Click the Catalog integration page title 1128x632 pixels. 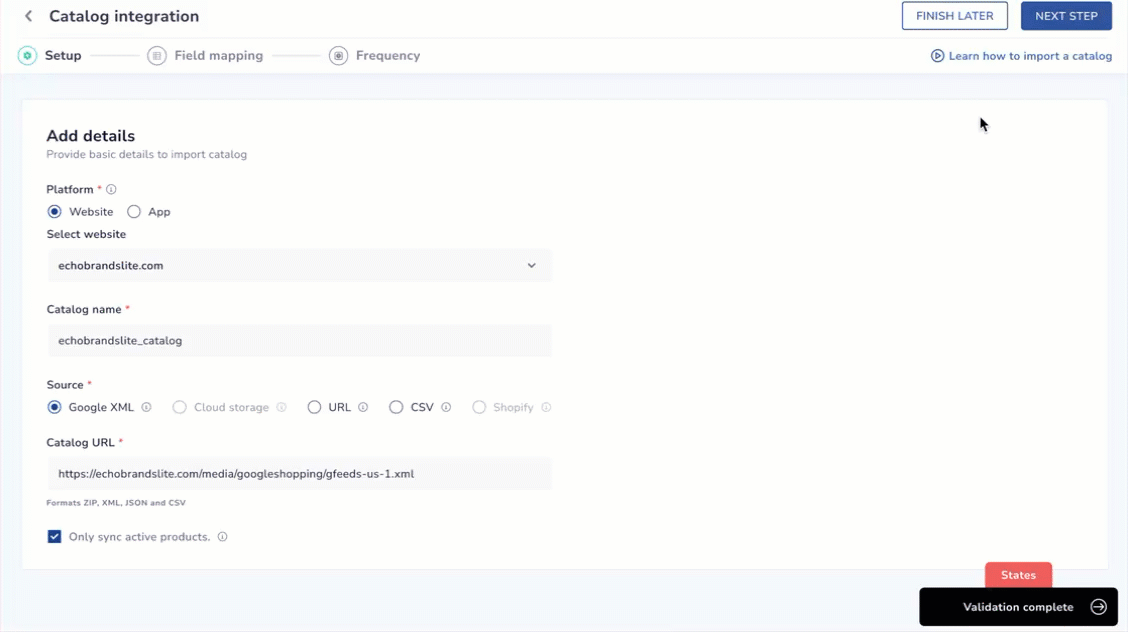124,16
